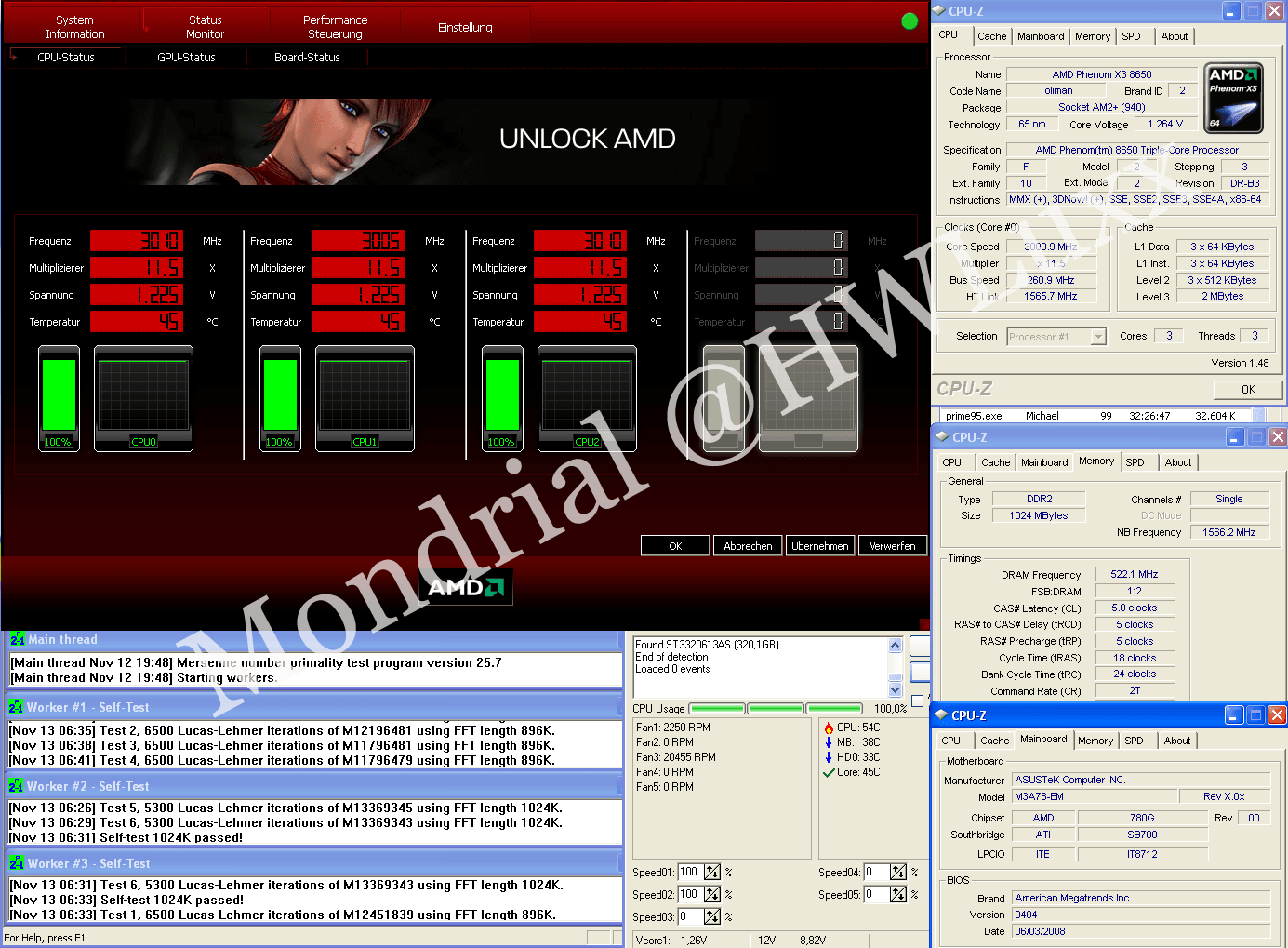Click the CPU-Z title icon of the Memory window
The image size is (1288, 948).
(941, 437)
